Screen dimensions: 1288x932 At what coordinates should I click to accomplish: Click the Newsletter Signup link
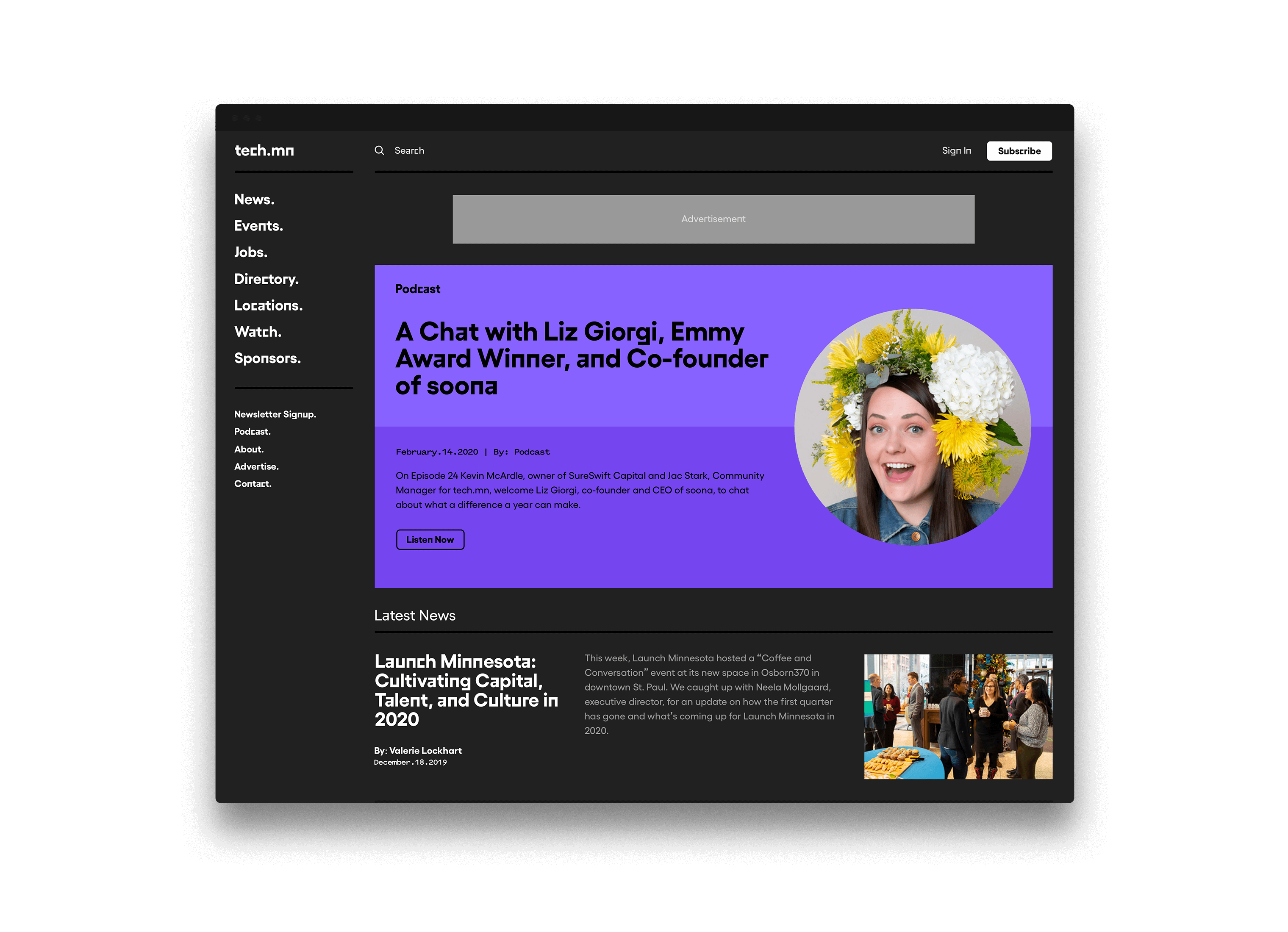click(x=275, y=414)
